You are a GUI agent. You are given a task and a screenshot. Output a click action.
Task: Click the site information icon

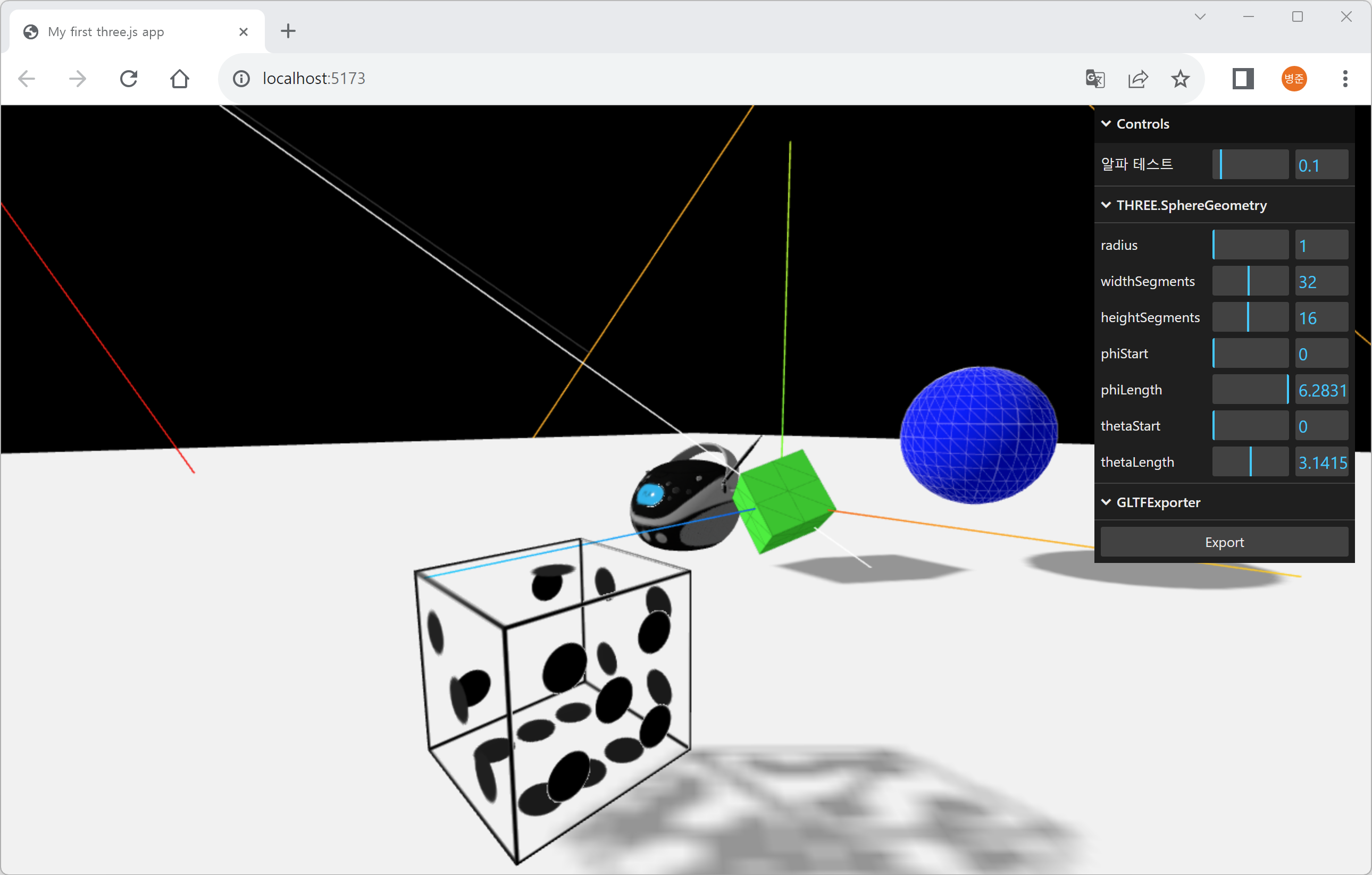(x=241, y=79)
